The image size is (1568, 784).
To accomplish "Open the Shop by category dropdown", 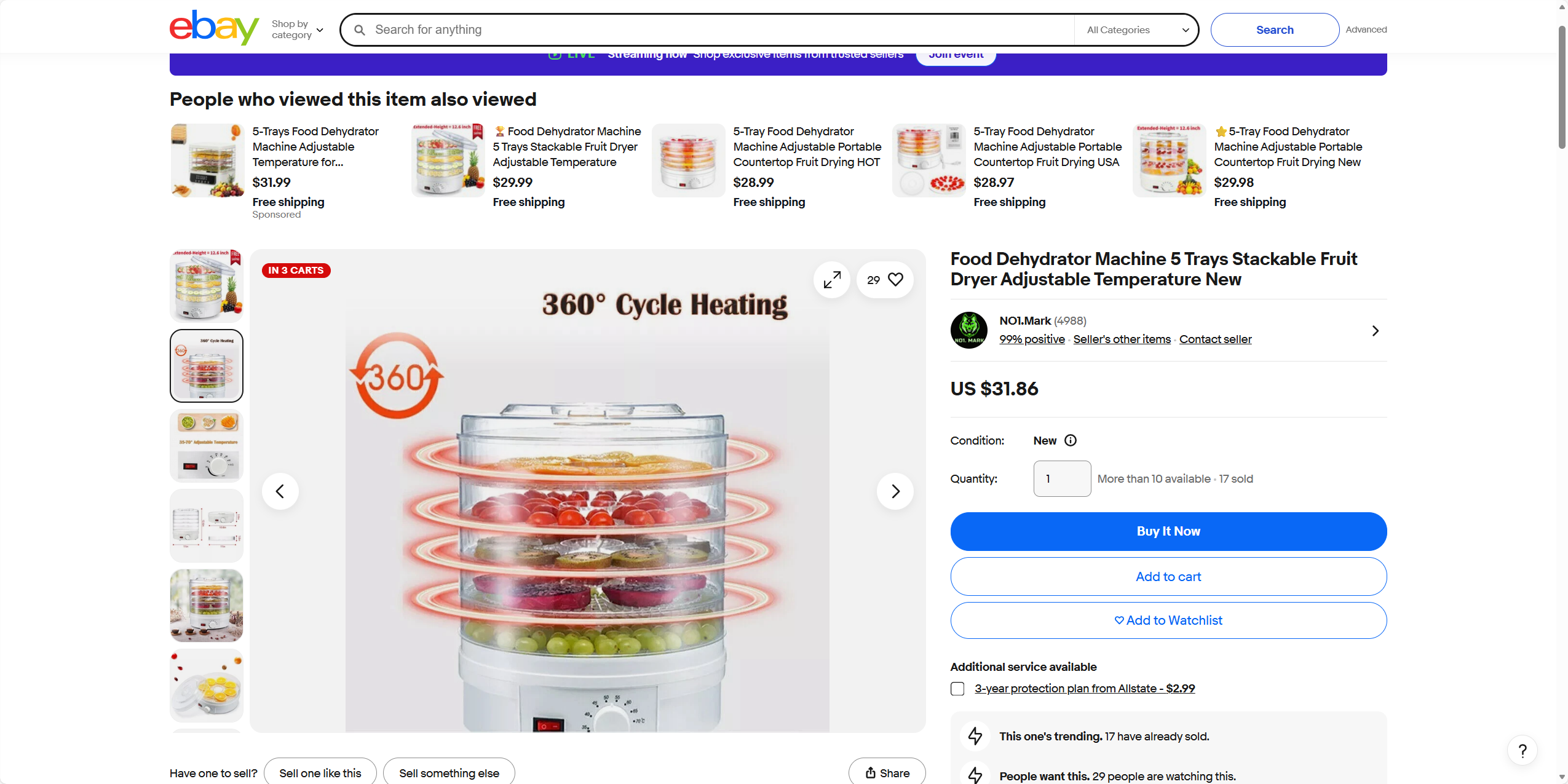I will click(x=297, y=30).
